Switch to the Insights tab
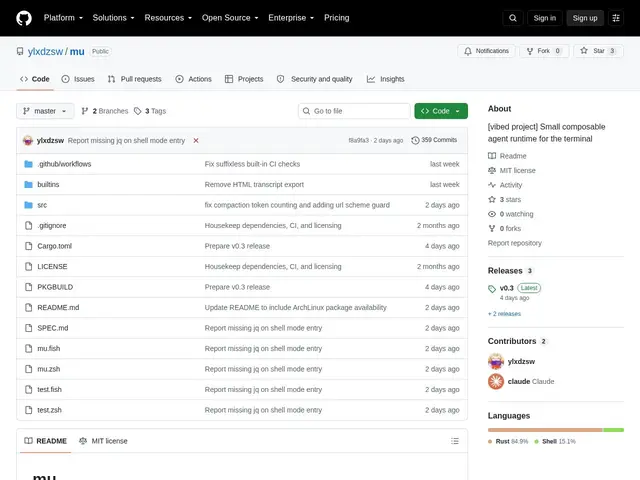This screenshot has height=480, width=640. [385, 79]
